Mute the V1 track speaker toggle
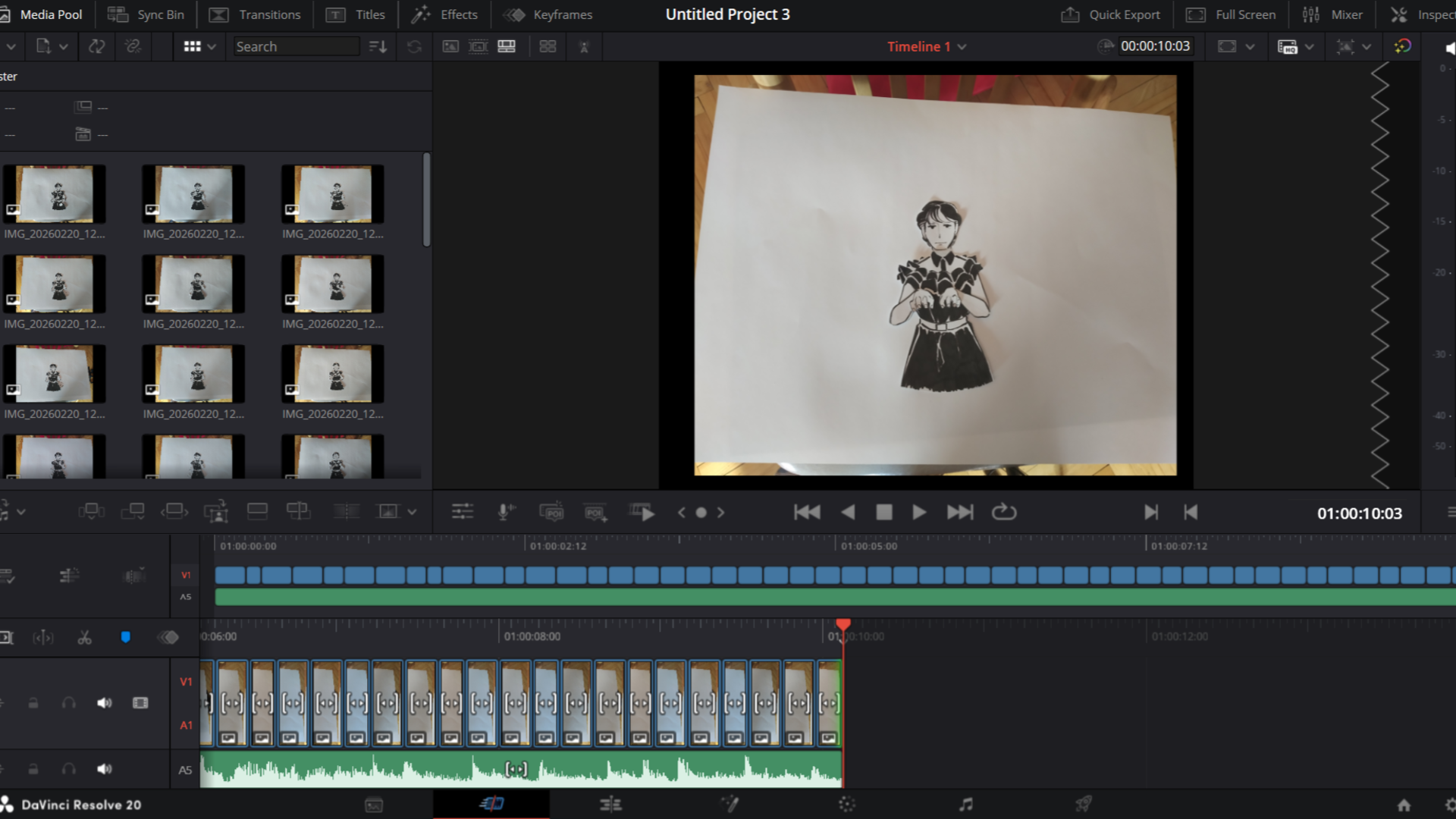Image resolution: width=1456 pixels, height=819 pixels. [x=104, y=703]
